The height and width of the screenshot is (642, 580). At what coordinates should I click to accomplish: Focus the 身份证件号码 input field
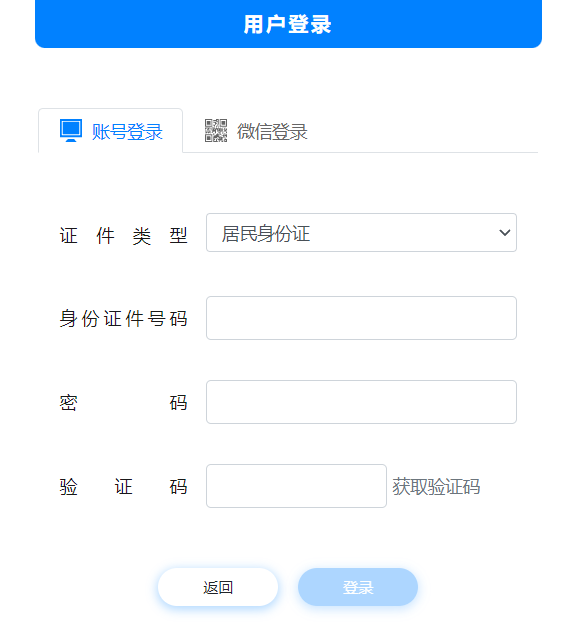tap(361, 318)
